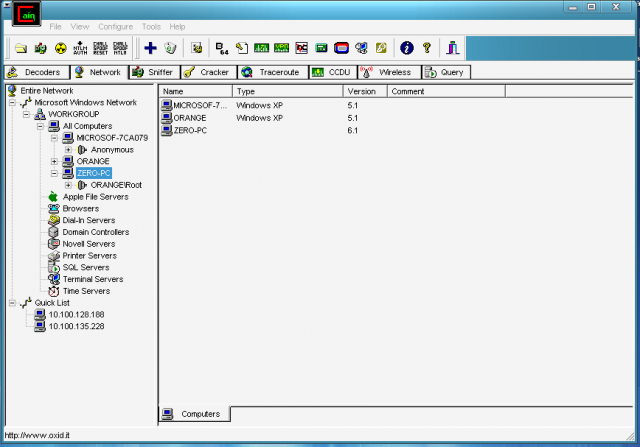This screenshot has width=640, height=447.
Task: Click the Exit door icon
Action: tap(452, 48)
